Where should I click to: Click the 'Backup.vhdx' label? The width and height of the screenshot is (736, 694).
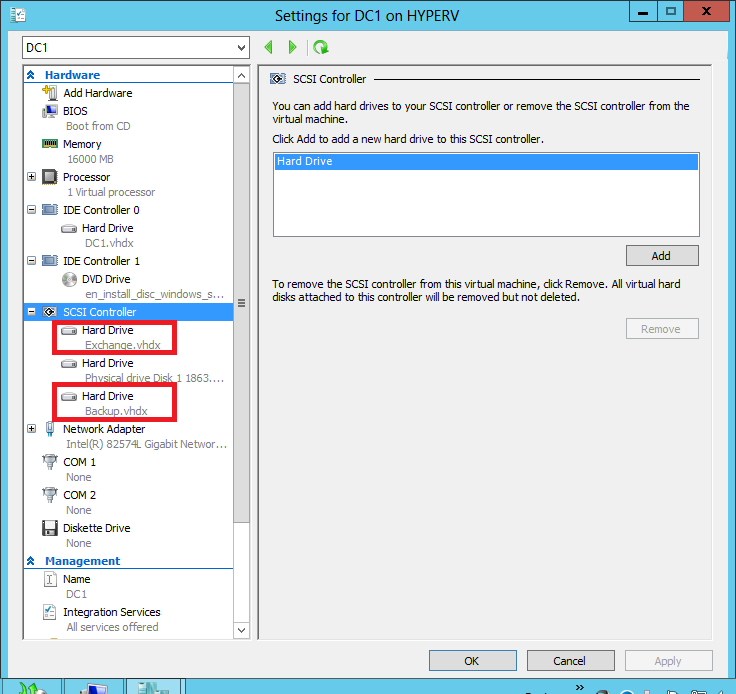click(116, 411)
